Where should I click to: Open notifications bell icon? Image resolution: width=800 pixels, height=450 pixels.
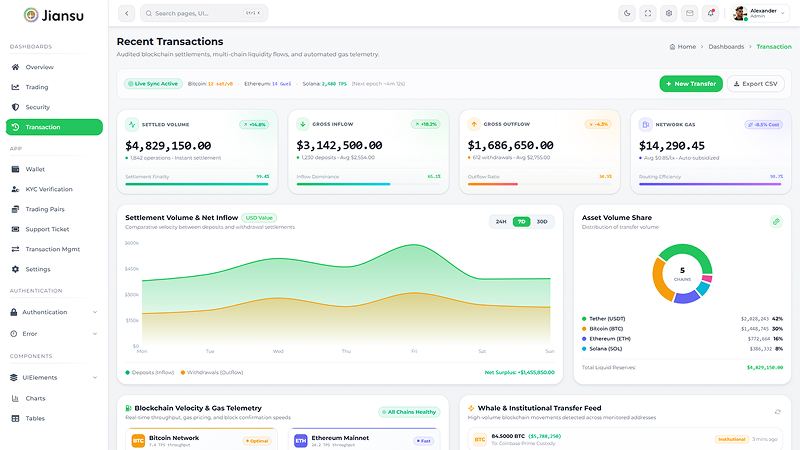711,13
